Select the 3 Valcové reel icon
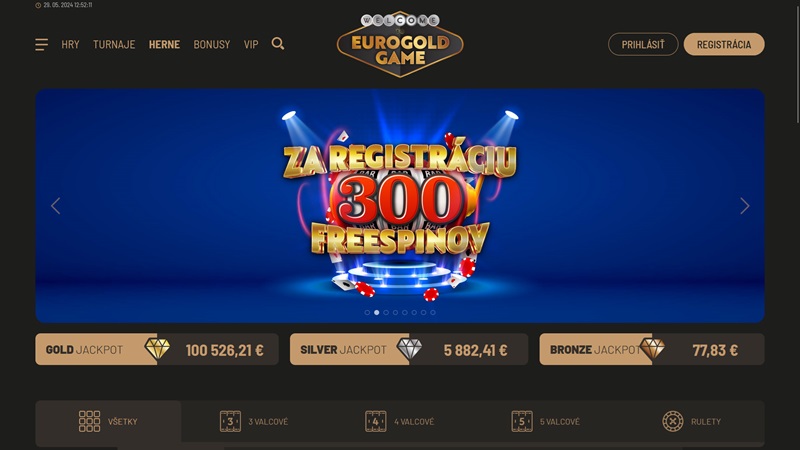The image size is (800, 450). [230, 421]
